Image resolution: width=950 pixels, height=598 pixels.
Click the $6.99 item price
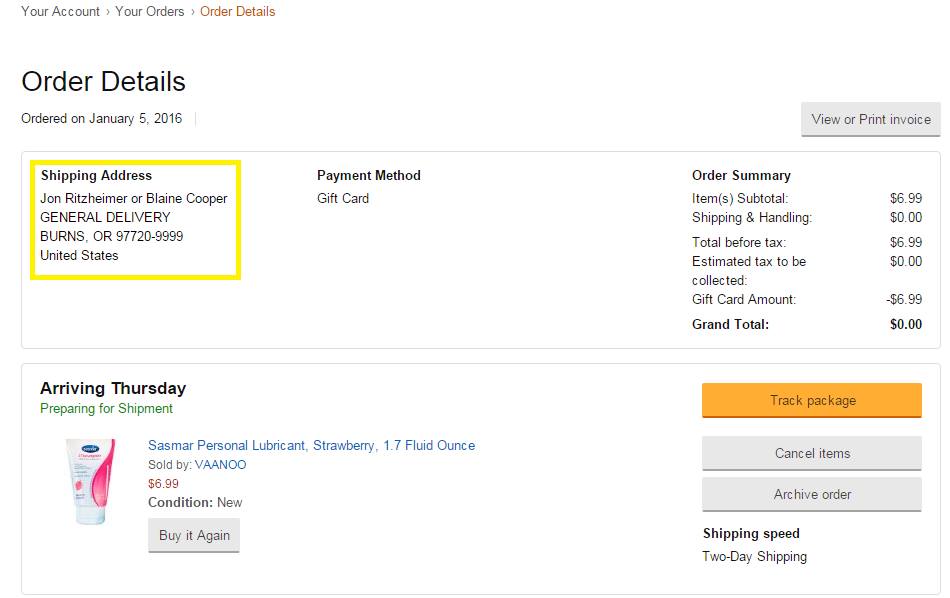click(163, 483)
